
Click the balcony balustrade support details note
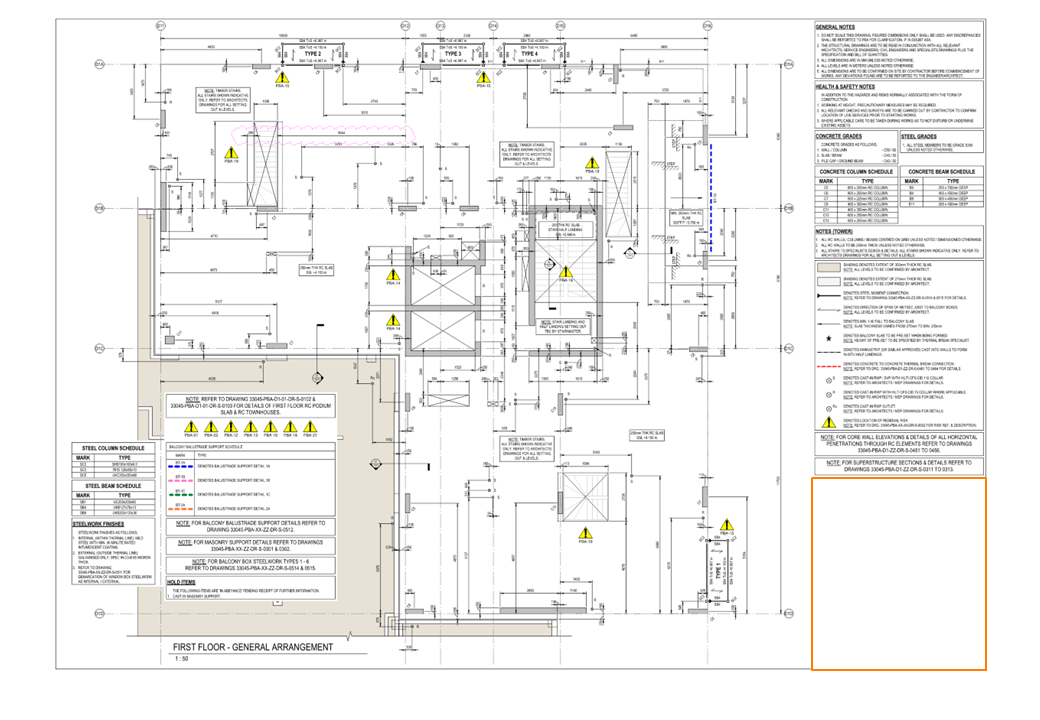[x=251, y=526]
